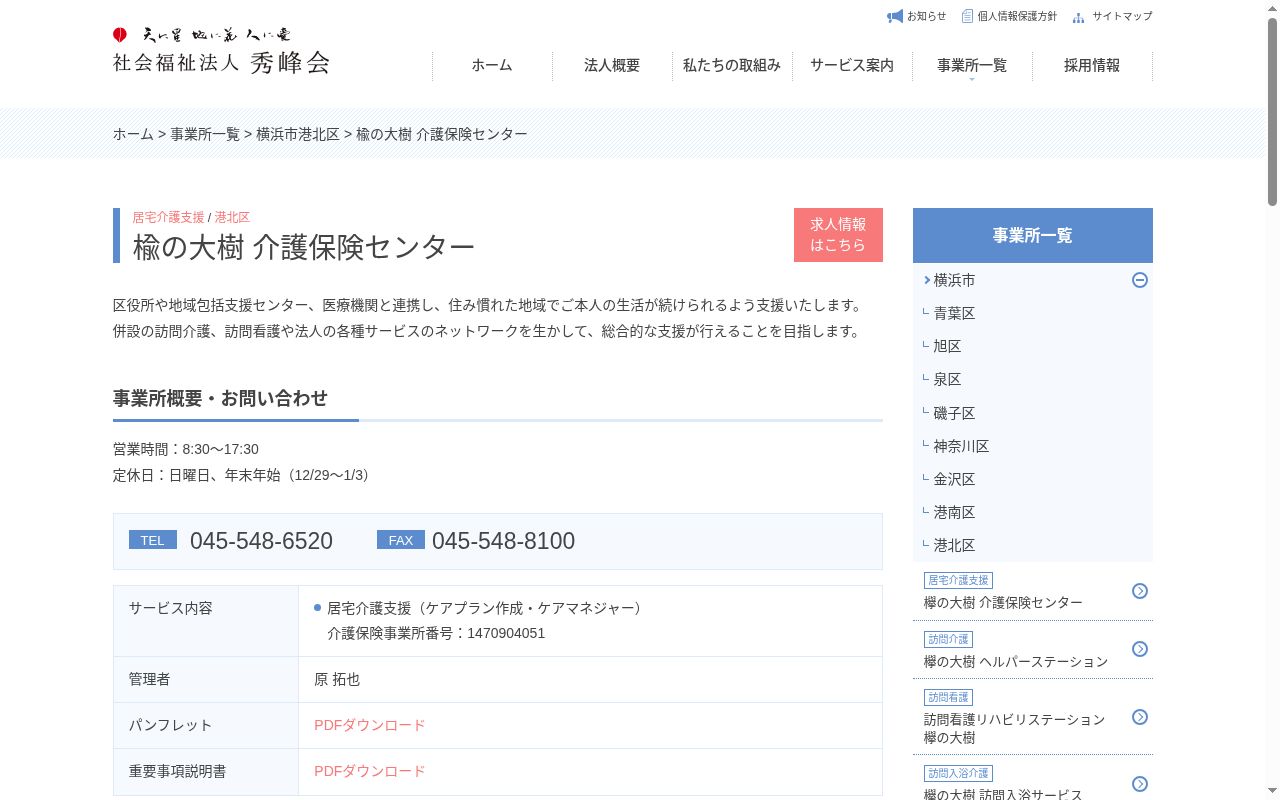Open arrow icon beside 訪問入浴サービス
Screen dimensions: 1280x800
[x=1140, y=784]
